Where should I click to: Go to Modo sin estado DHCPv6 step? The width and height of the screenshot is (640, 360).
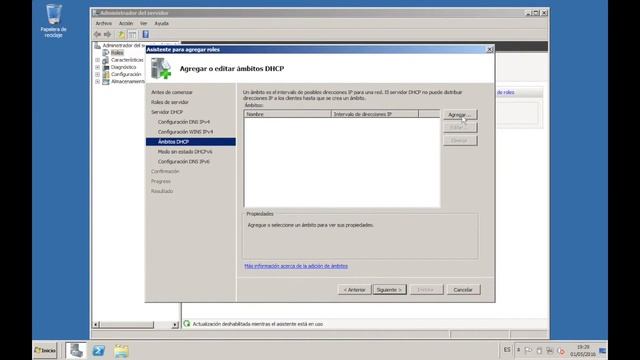pos(185,151)
